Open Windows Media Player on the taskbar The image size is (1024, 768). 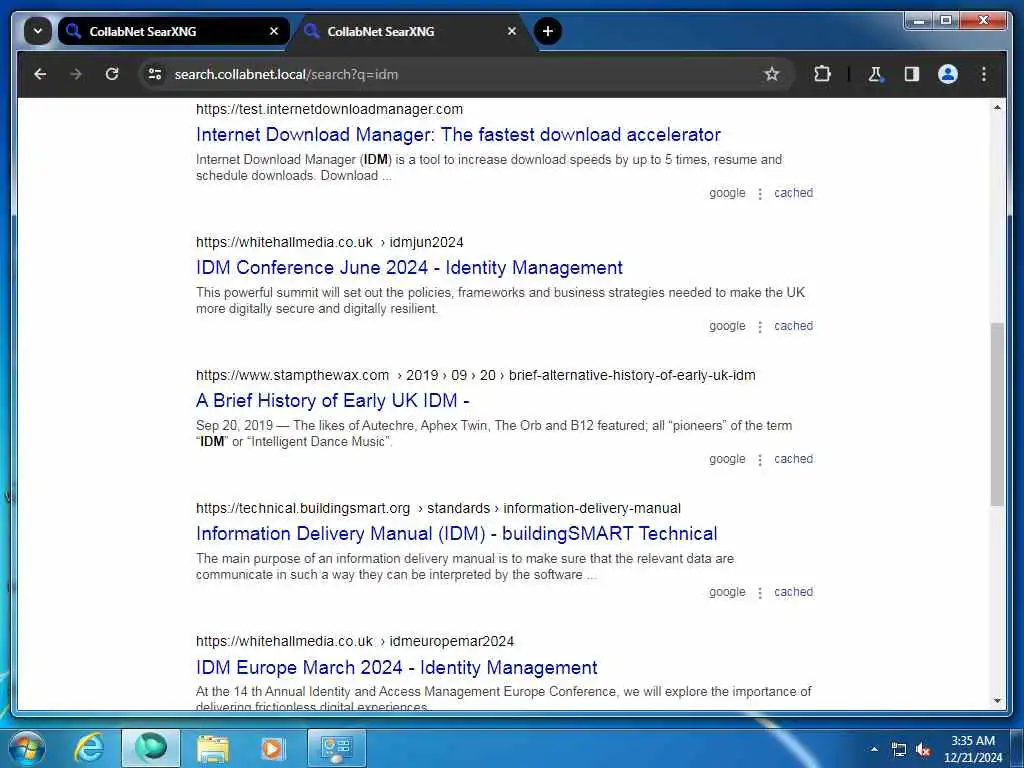pos(272,748)
